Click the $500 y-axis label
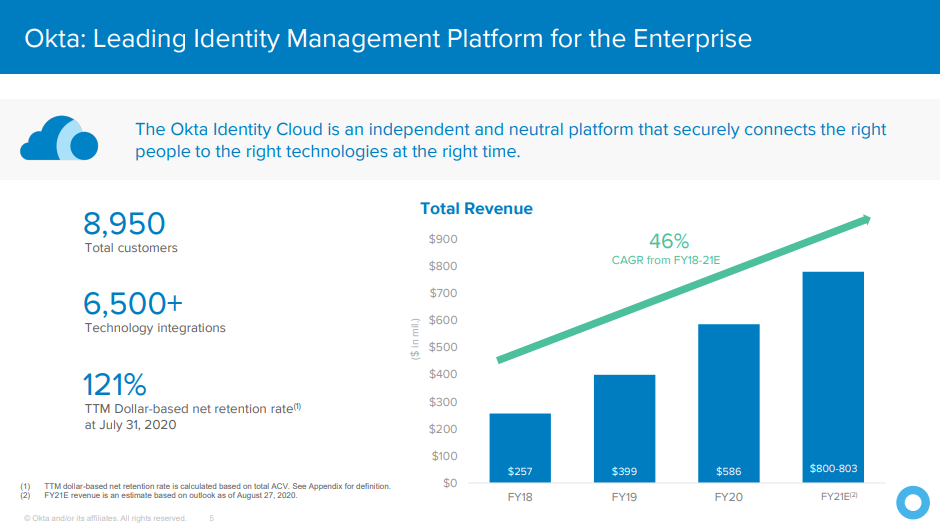The height and width of the screenshot is (528, 940). 443,347
